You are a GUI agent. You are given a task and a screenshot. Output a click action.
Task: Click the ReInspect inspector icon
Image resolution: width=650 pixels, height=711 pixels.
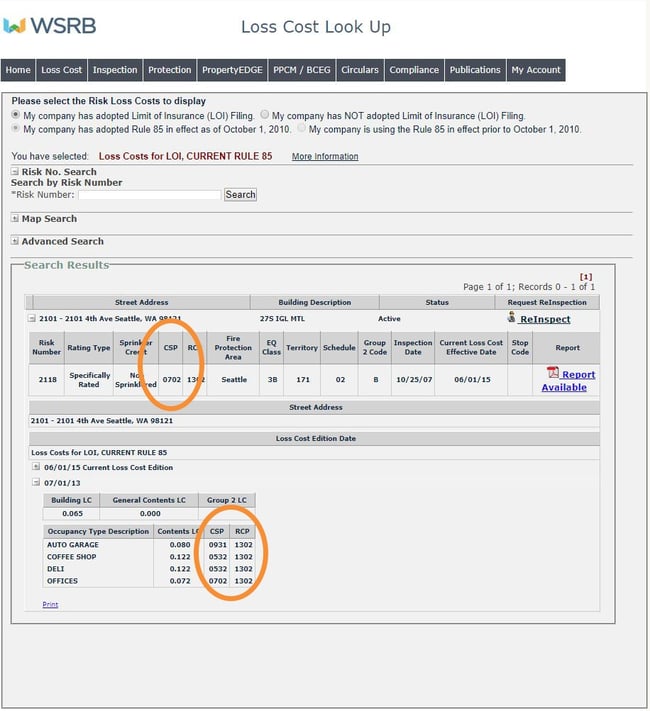point(512,317)
